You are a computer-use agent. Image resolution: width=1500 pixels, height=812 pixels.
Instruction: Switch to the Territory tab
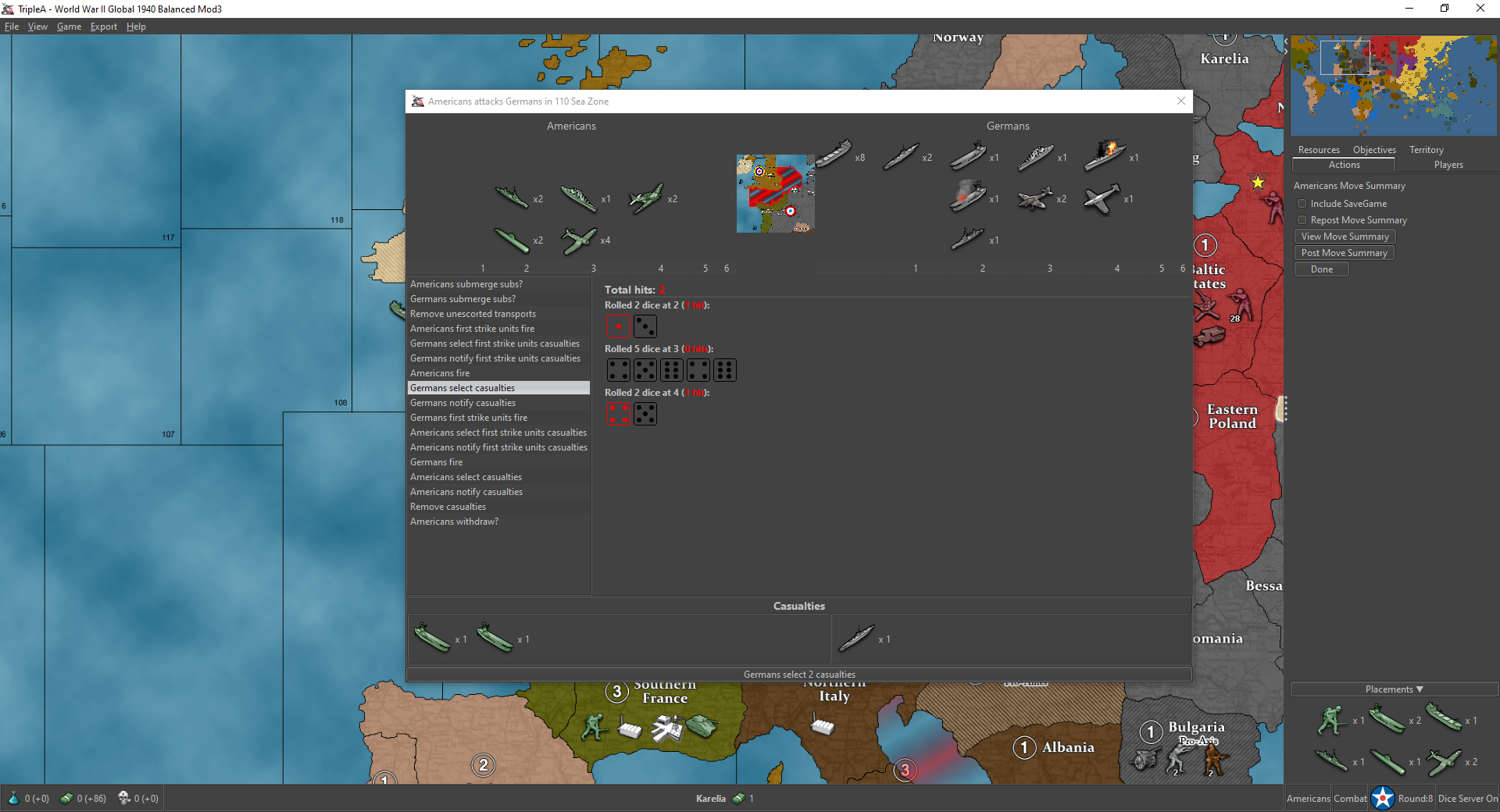point(1426,150)
